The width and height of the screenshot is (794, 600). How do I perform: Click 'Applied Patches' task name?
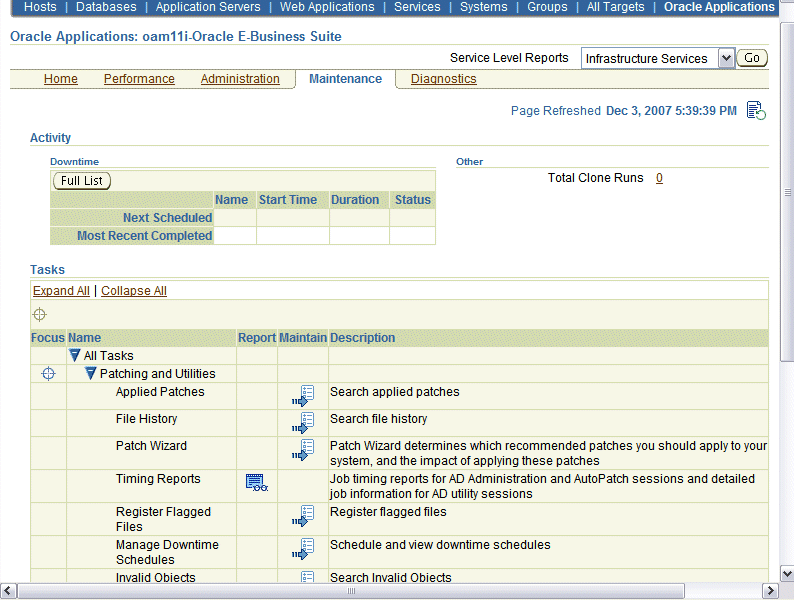pos(160,392)
